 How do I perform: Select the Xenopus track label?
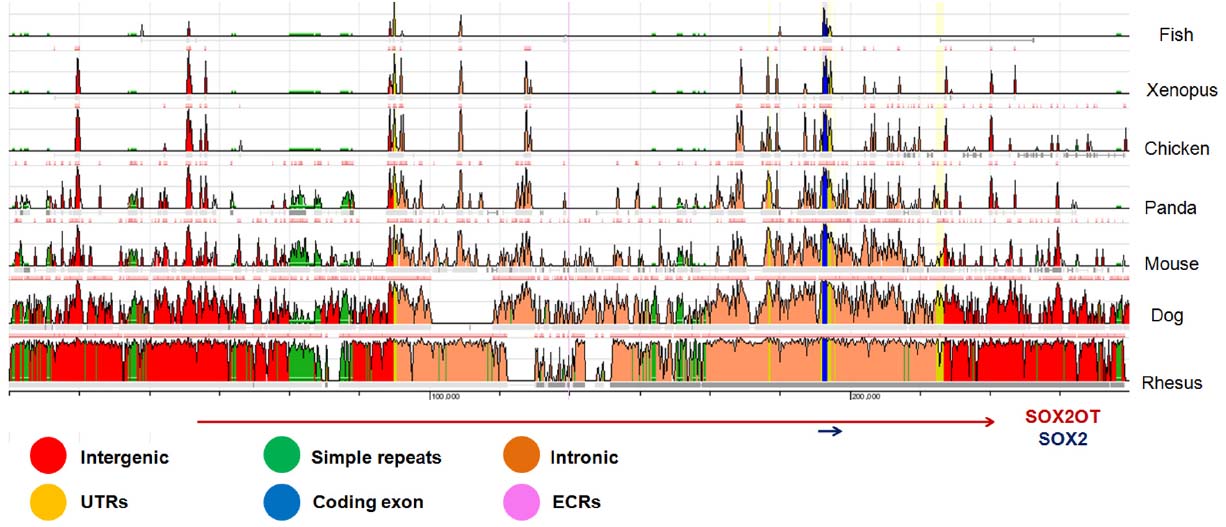1181,90
